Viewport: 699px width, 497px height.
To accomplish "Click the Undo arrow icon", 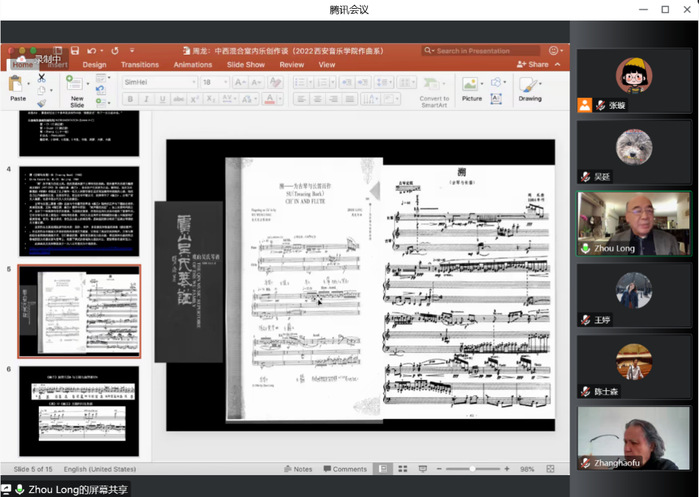I will (91, 50).
